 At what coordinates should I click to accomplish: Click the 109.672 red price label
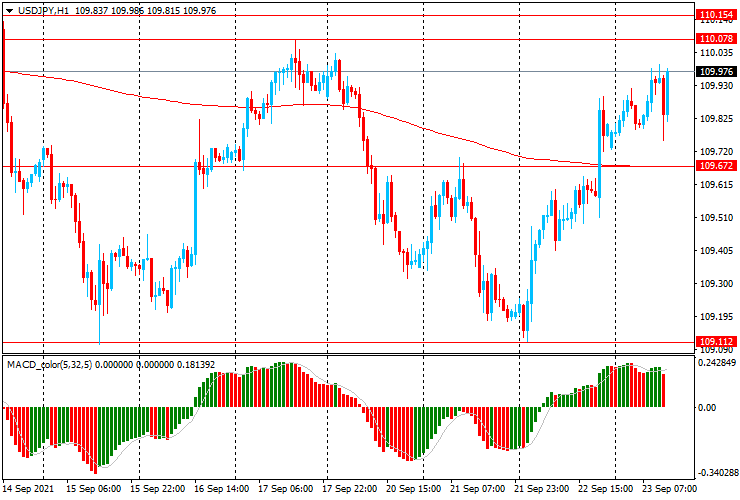716,165
